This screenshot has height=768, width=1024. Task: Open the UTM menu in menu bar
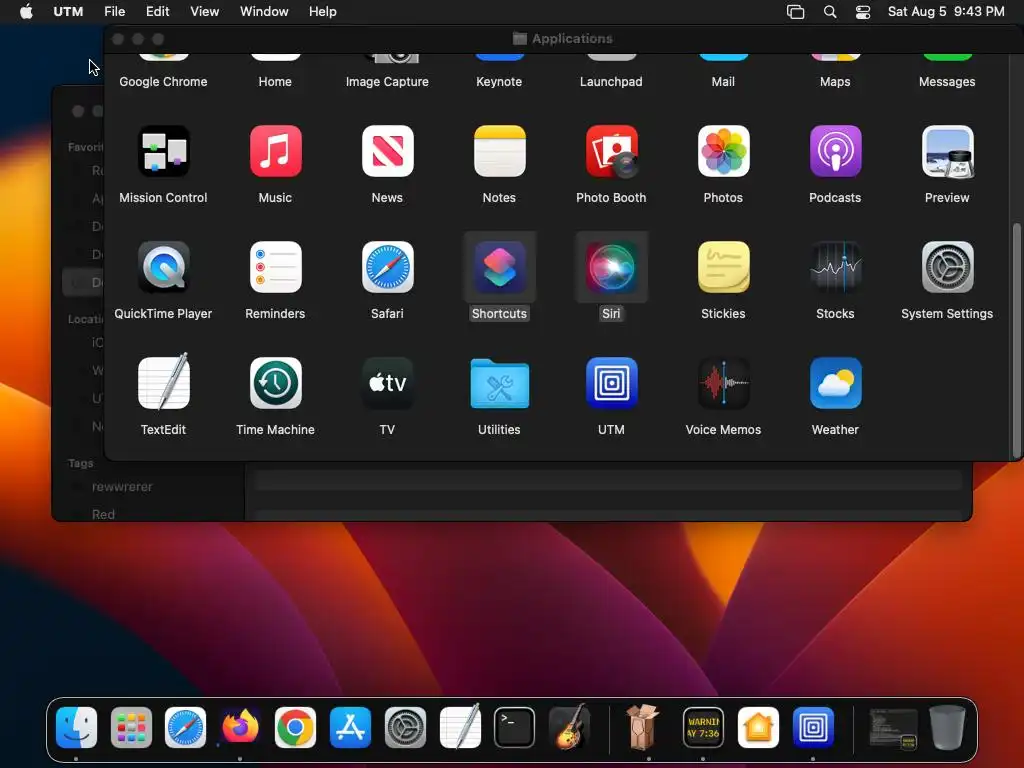(68, 11)
